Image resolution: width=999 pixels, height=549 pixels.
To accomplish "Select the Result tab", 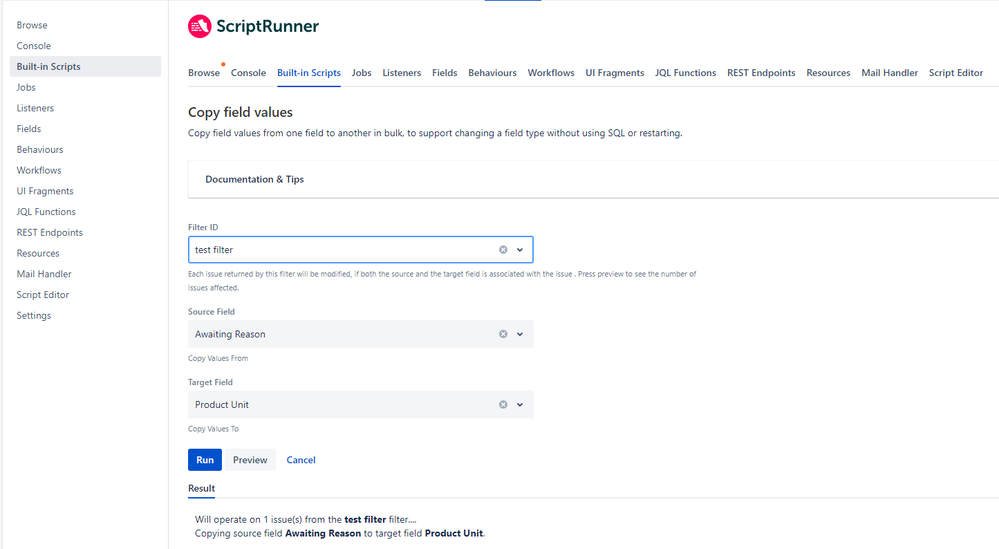I will (x=201, y=488).
